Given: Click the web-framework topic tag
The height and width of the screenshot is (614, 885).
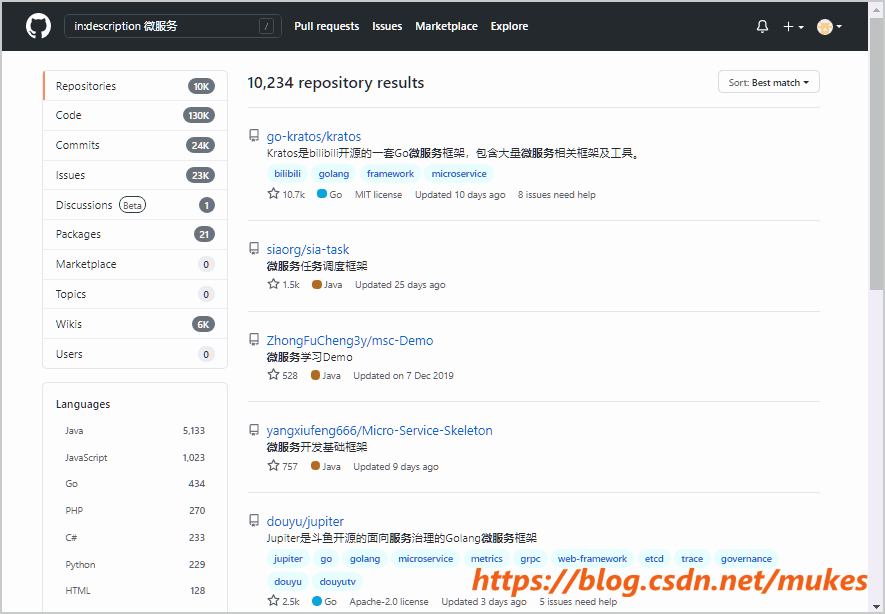Looking at the screenshot, I should pyautogui.click(x=592, y=559).
